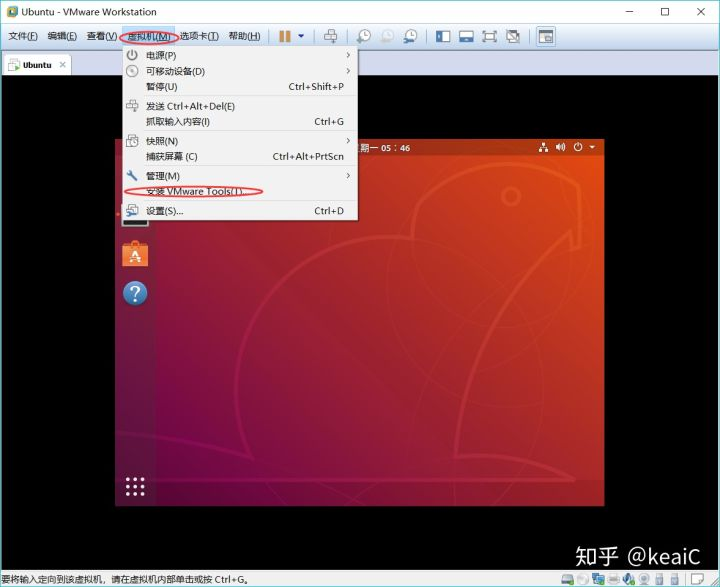Expand the 快照(N) submenu
Image resolution: width=720 pixels, height=587 pixels.
(x=240, y=141)
